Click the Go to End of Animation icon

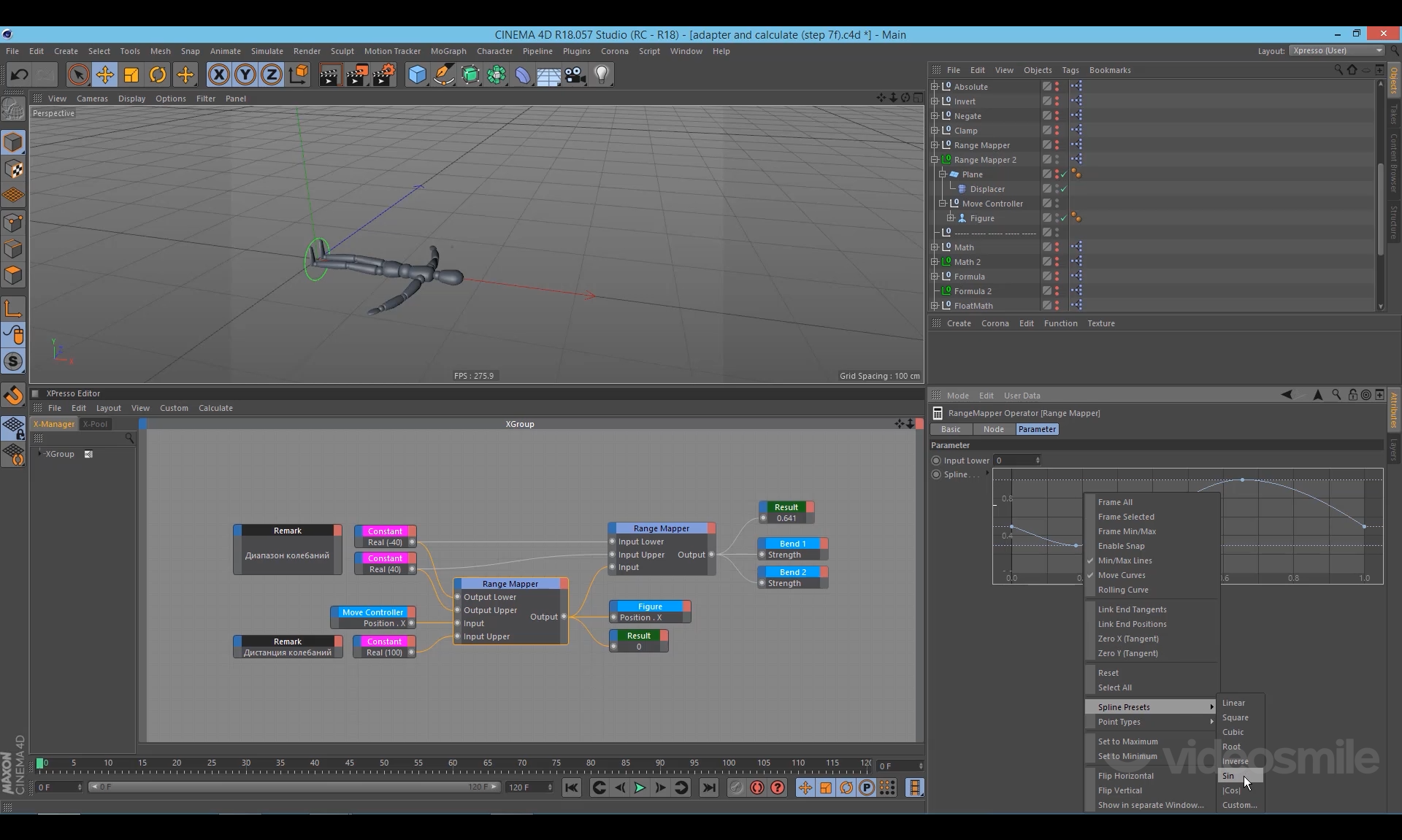tap(708, 787)
